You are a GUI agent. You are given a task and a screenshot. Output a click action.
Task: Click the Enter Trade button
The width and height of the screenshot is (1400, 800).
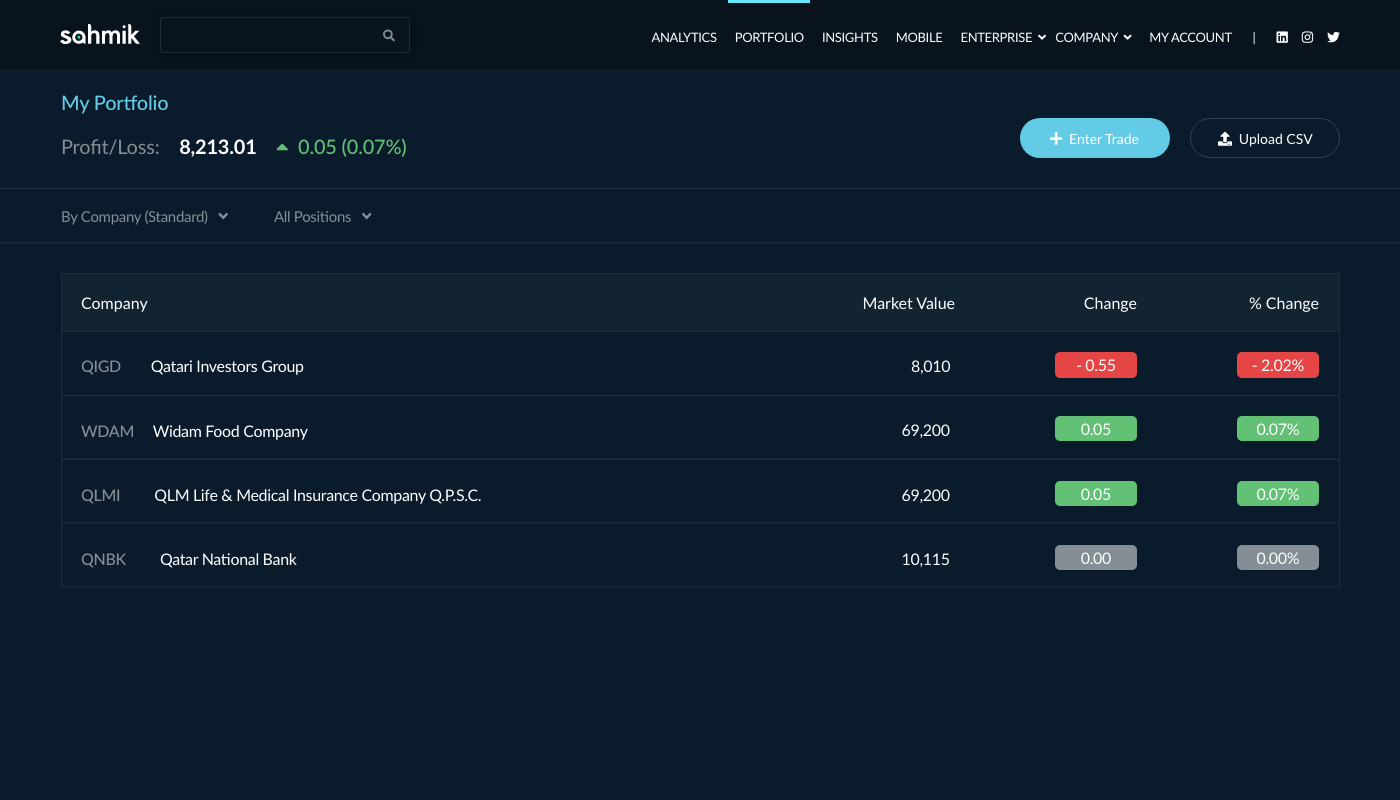click(x=1095, y=138)
